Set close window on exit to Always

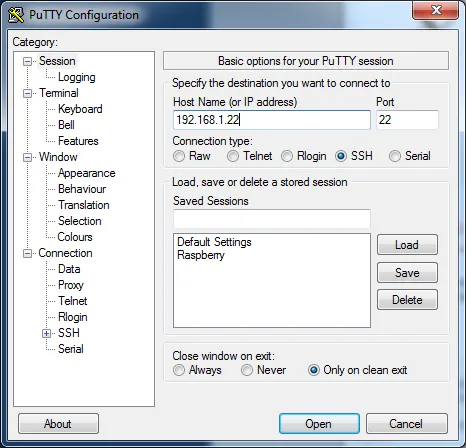179,370
